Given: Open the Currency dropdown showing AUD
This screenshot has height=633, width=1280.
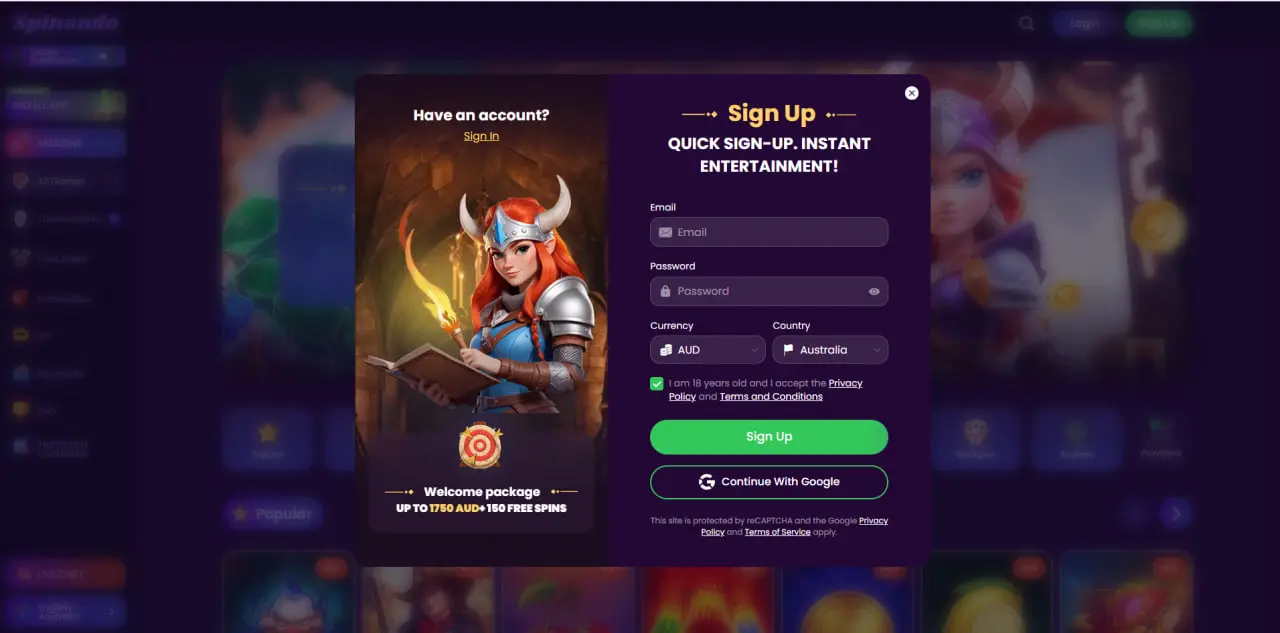Looking at the screenshot, I should coord(708,350).
